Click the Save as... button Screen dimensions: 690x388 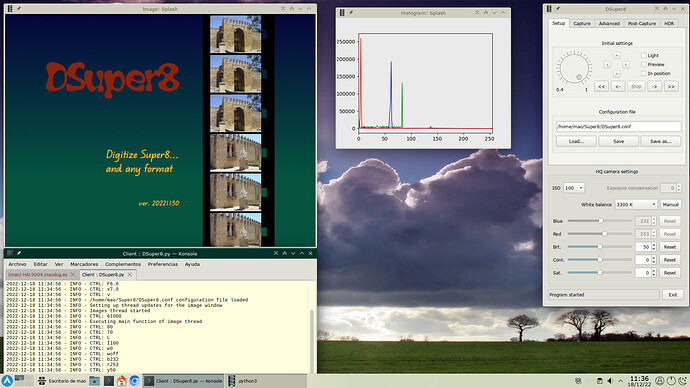(661, 141)
